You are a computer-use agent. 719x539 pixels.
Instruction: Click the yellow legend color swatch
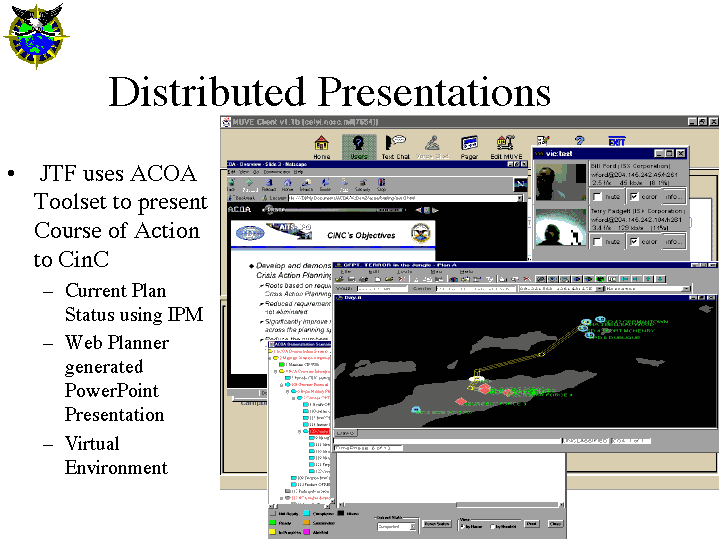[272, 532]
